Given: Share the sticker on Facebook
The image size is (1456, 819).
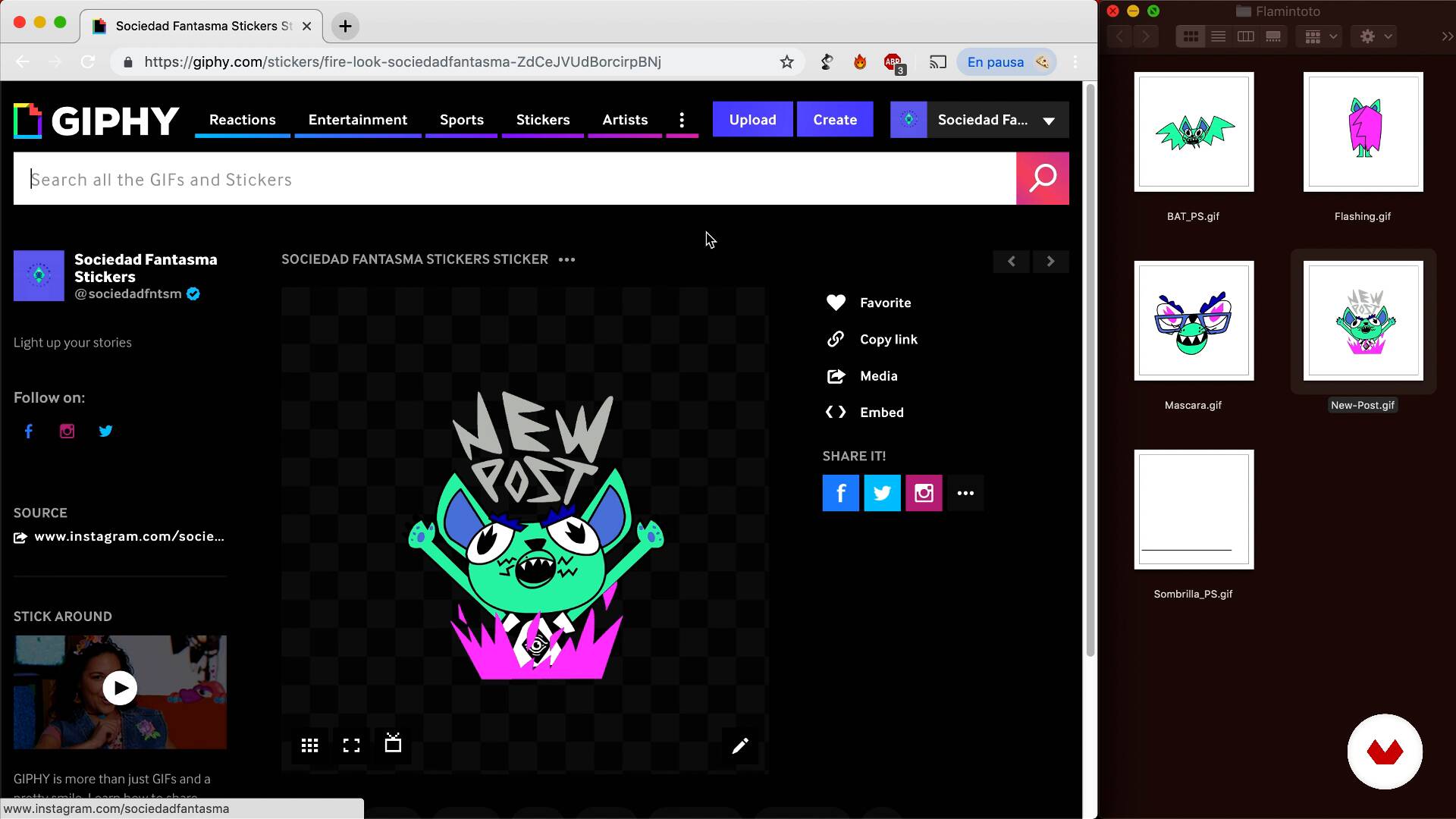Looking at the screenshot, I should pyautogui.click(x=841, y=493).
